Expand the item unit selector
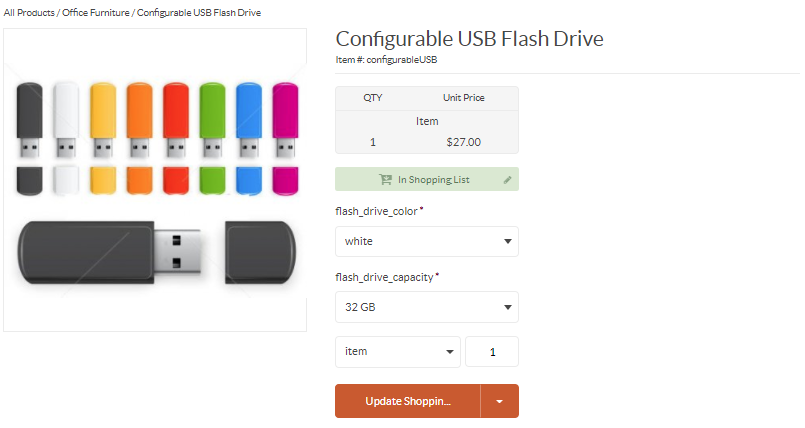This screenshot has height=428, width=805. coord(397,352)
